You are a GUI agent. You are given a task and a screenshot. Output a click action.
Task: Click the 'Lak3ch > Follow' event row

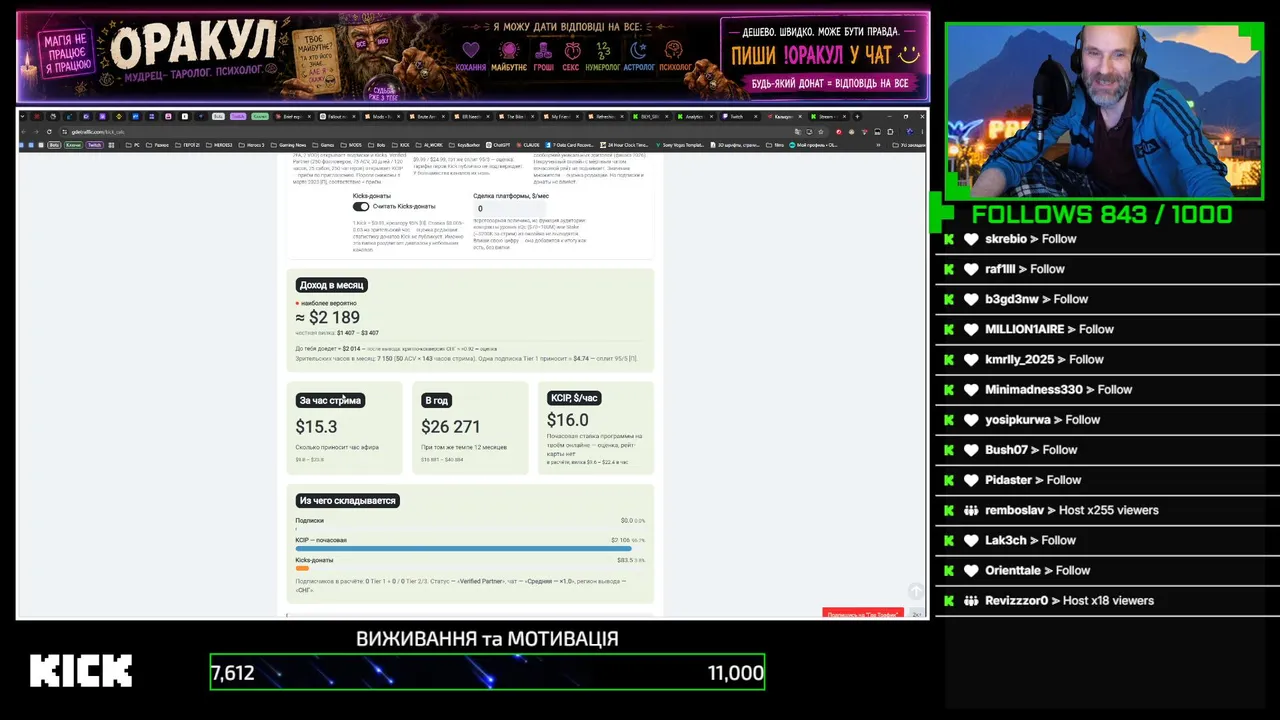click(x=1105, y=540)
